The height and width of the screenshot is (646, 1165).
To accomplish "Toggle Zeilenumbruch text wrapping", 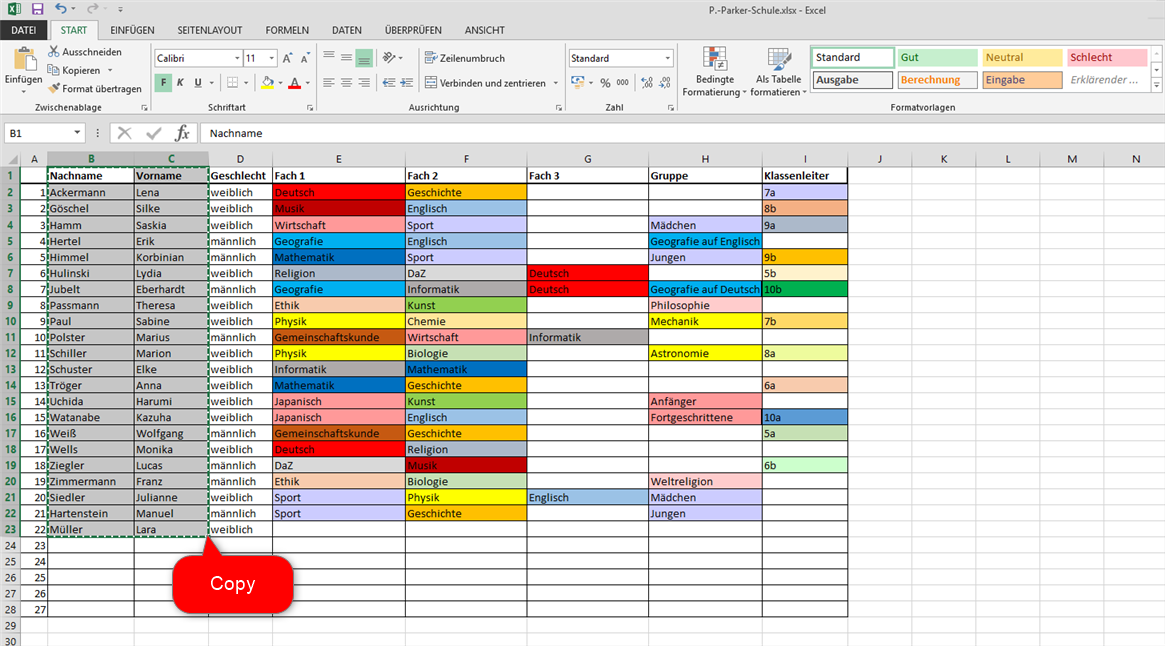I will pos(465,58).
